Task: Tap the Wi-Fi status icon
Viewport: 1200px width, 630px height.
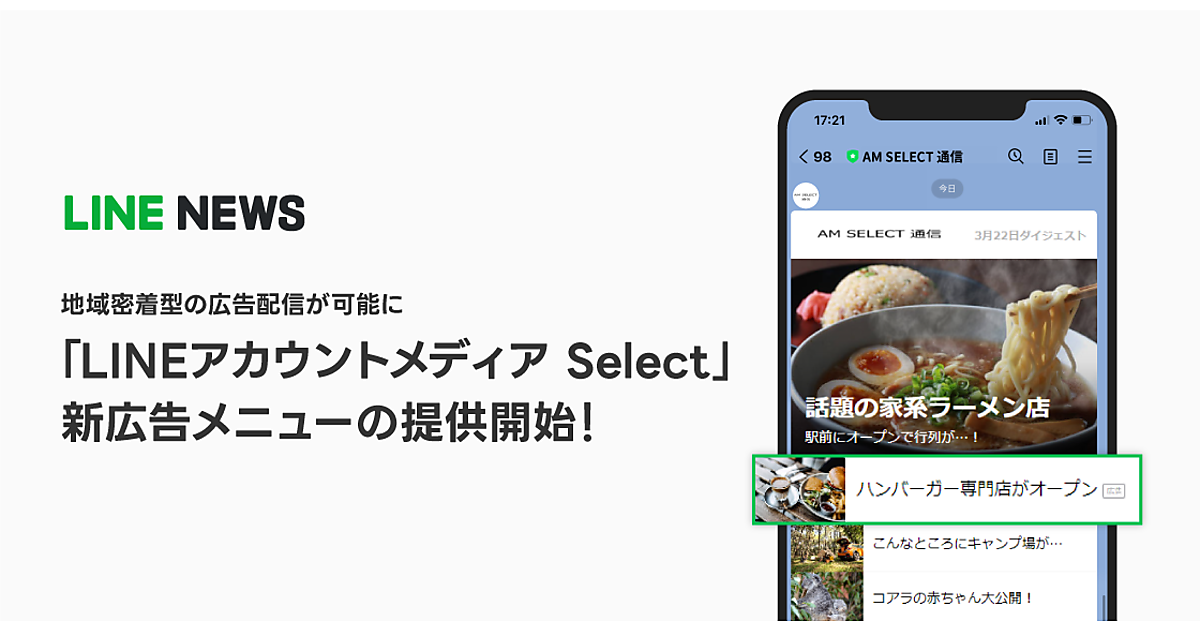Action: (x=1059, y=120)
